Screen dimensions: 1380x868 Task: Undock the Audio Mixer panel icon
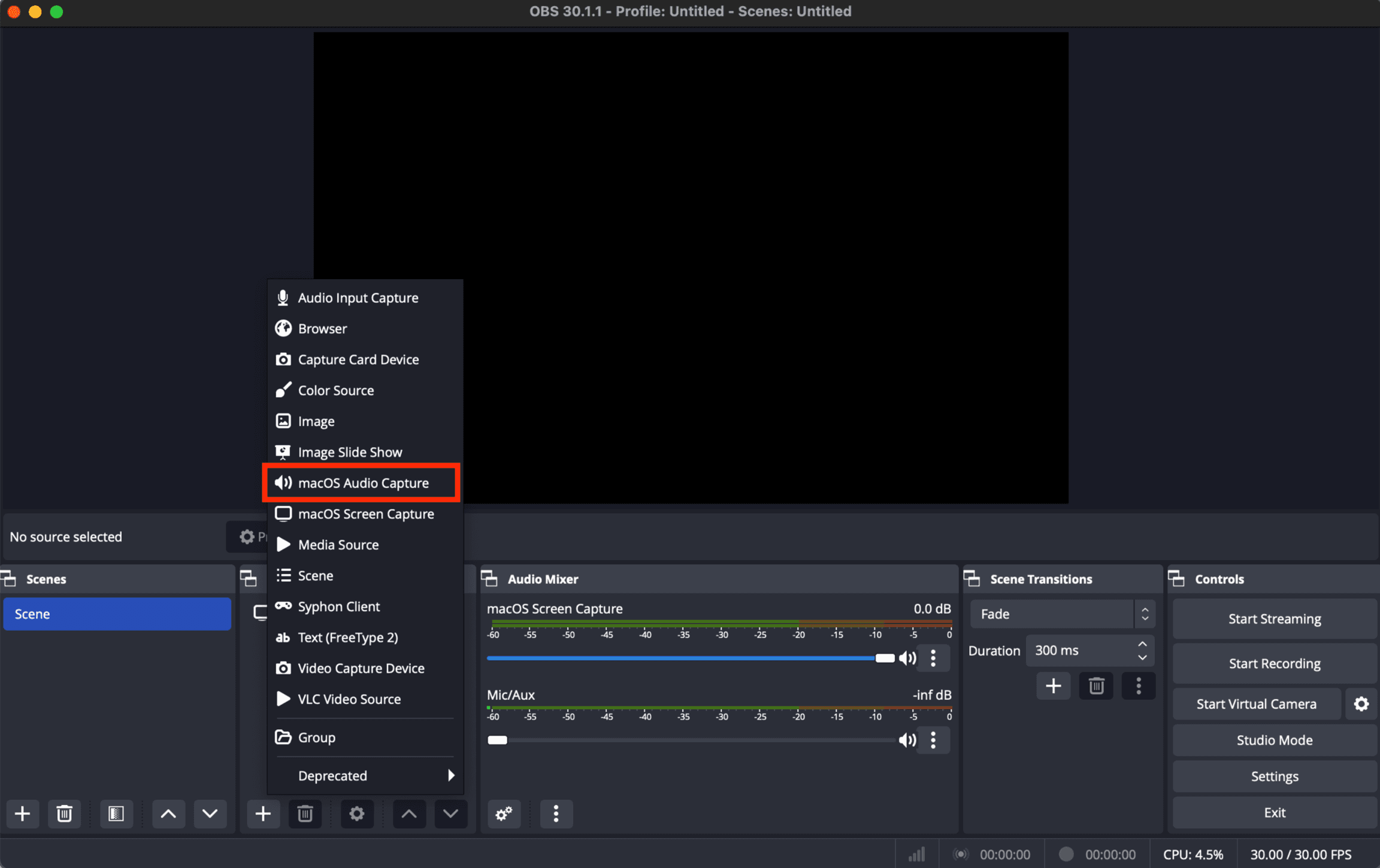489,579
